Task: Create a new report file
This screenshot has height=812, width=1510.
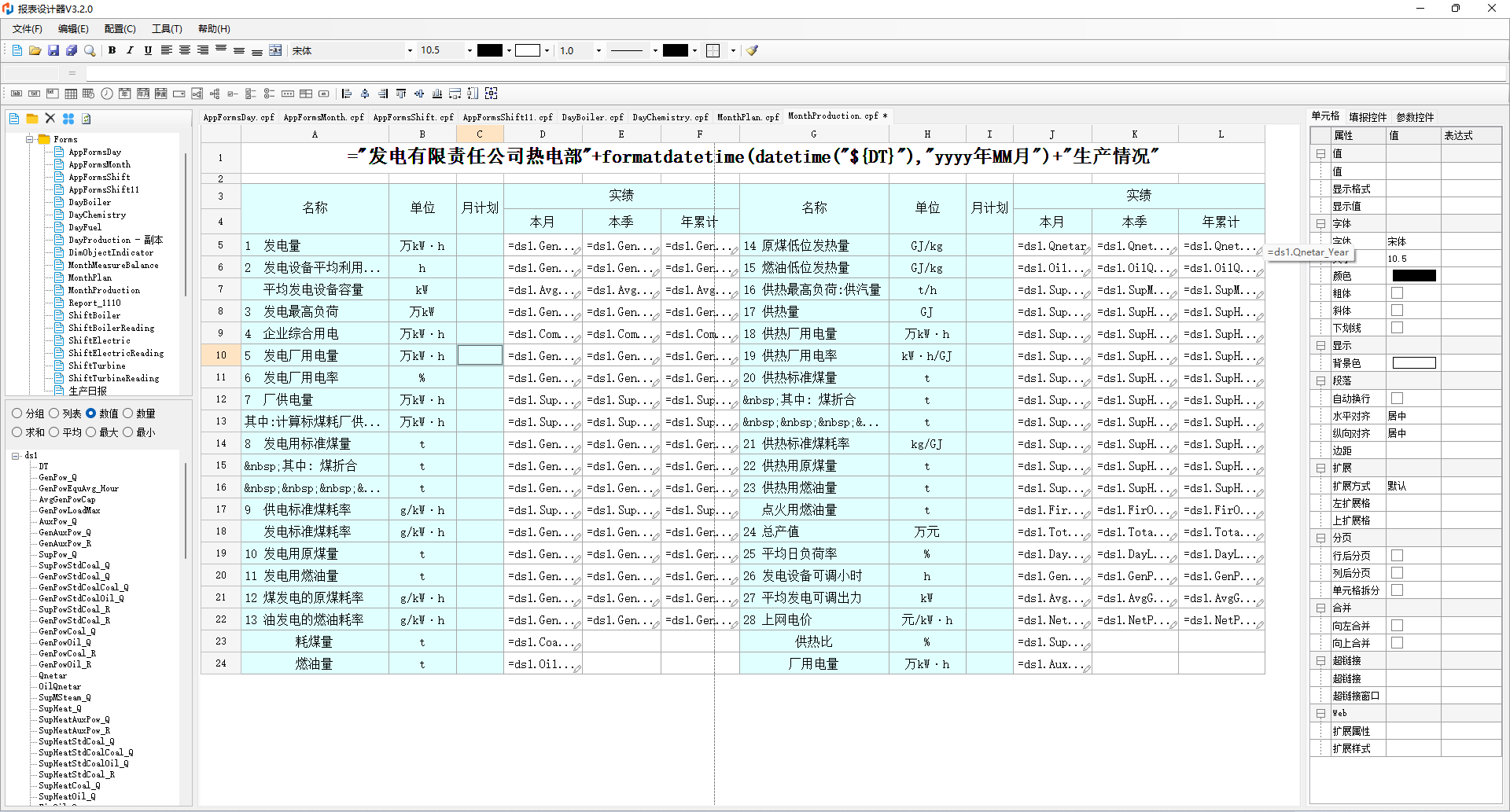Action: tap(17, 50)
